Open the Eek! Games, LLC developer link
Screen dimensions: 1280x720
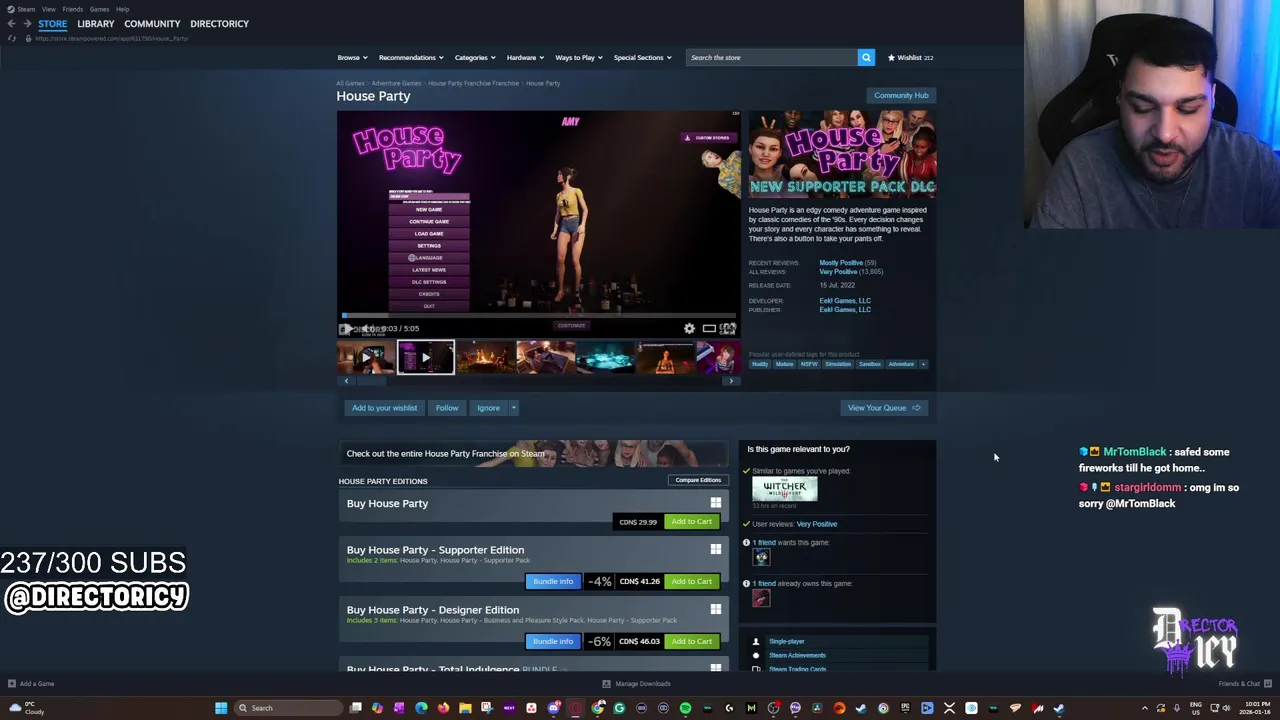[845, 300]
